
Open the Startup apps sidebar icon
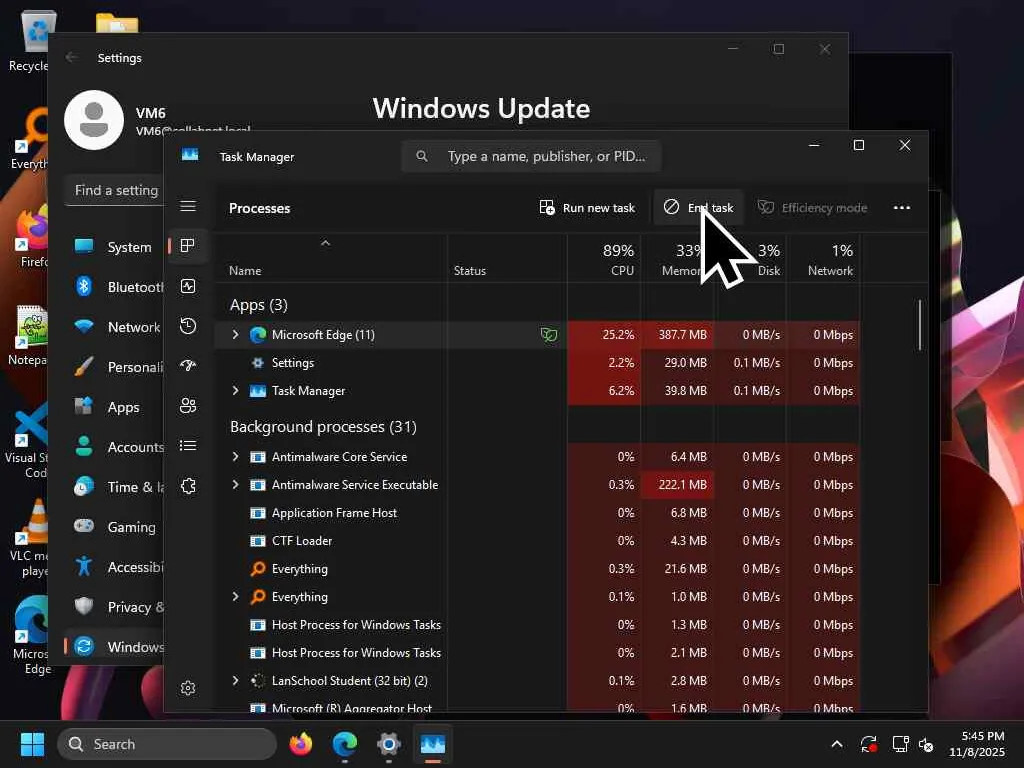coord(188,366)
